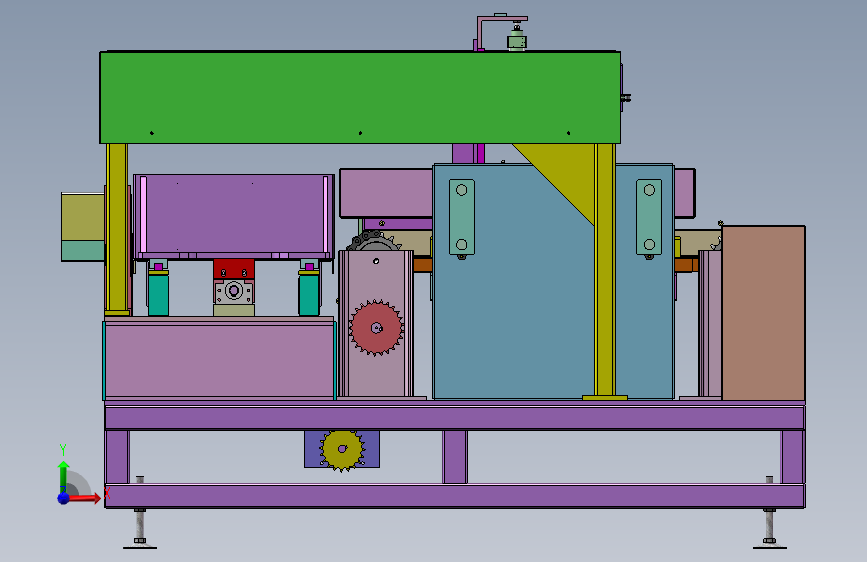Click the right leveling foot
This screenshot has width=867, height=562.
[769, 528]
